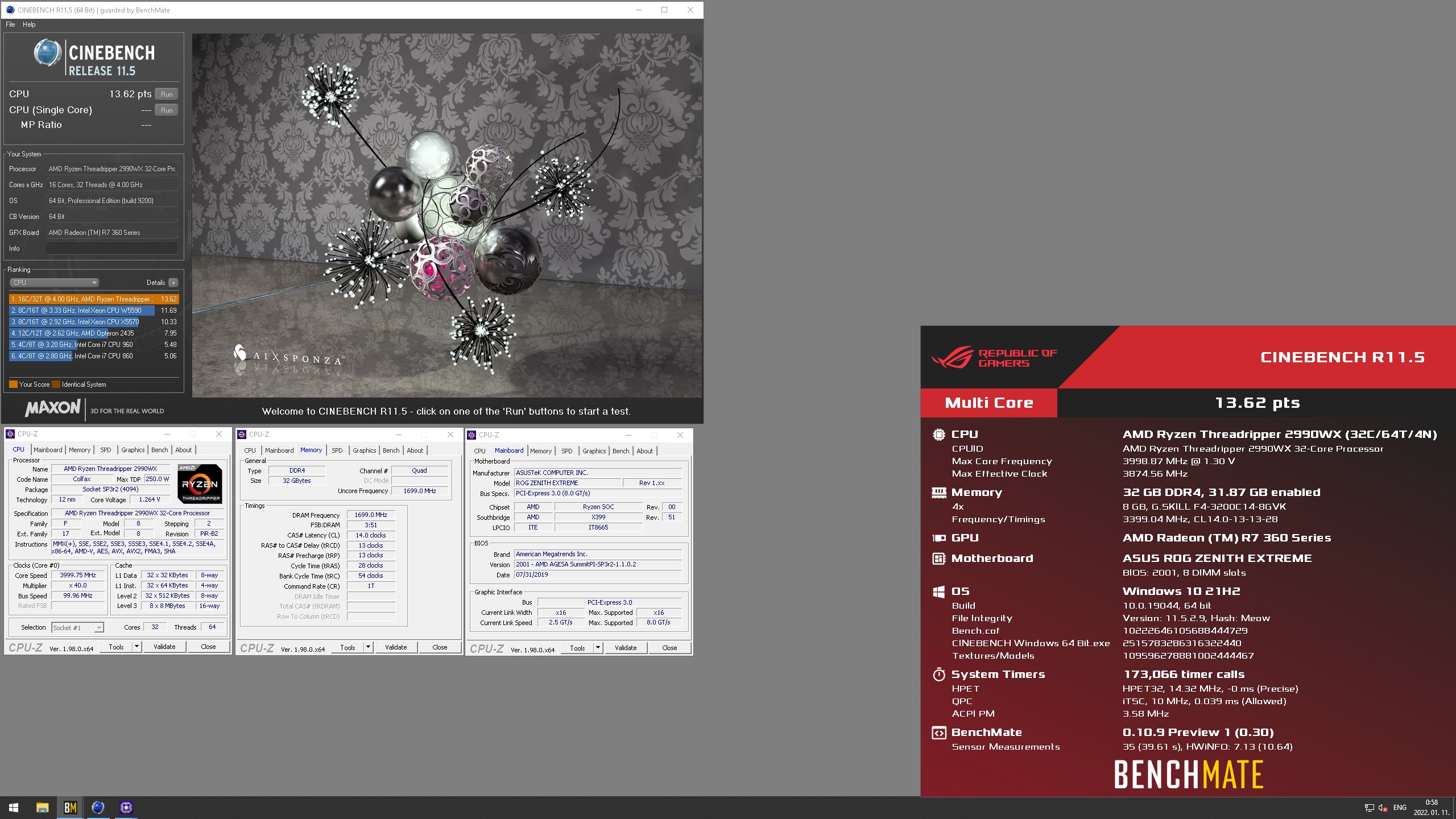
Task: Select ranking row Intel Xeon X5570
Action: [94, 322]
